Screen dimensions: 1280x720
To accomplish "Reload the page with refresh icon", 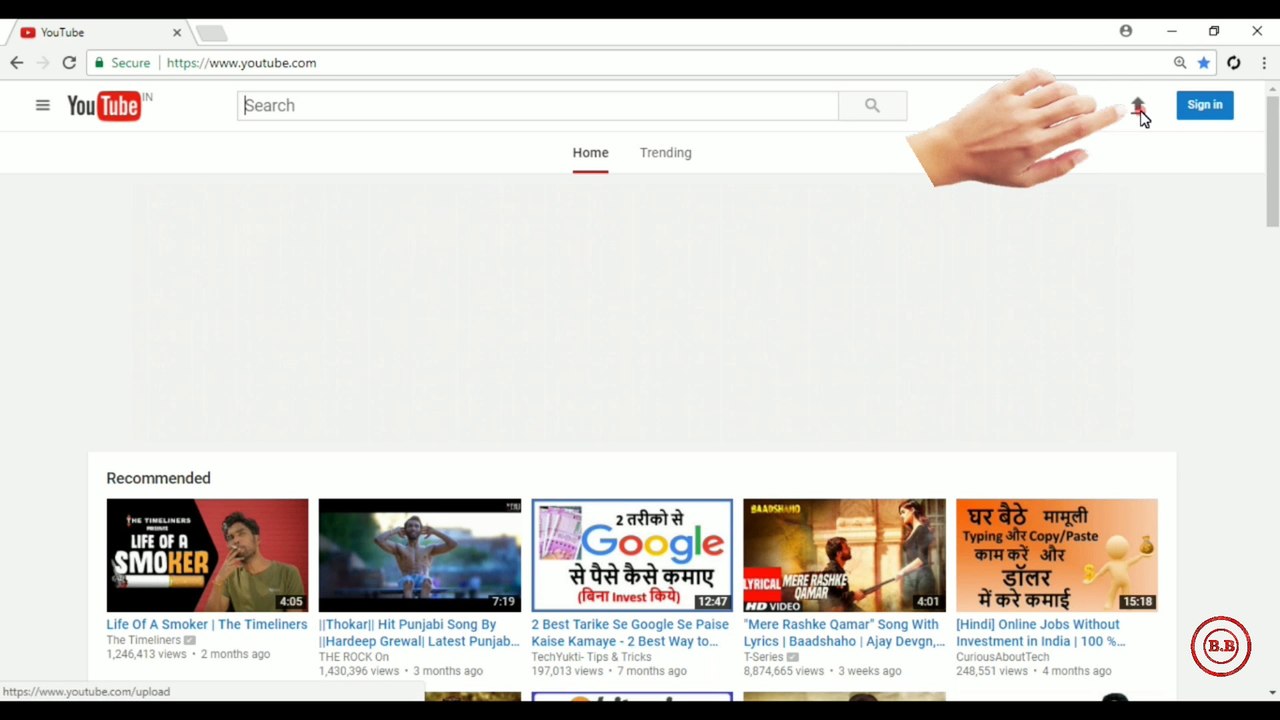I will click(69, 63).
